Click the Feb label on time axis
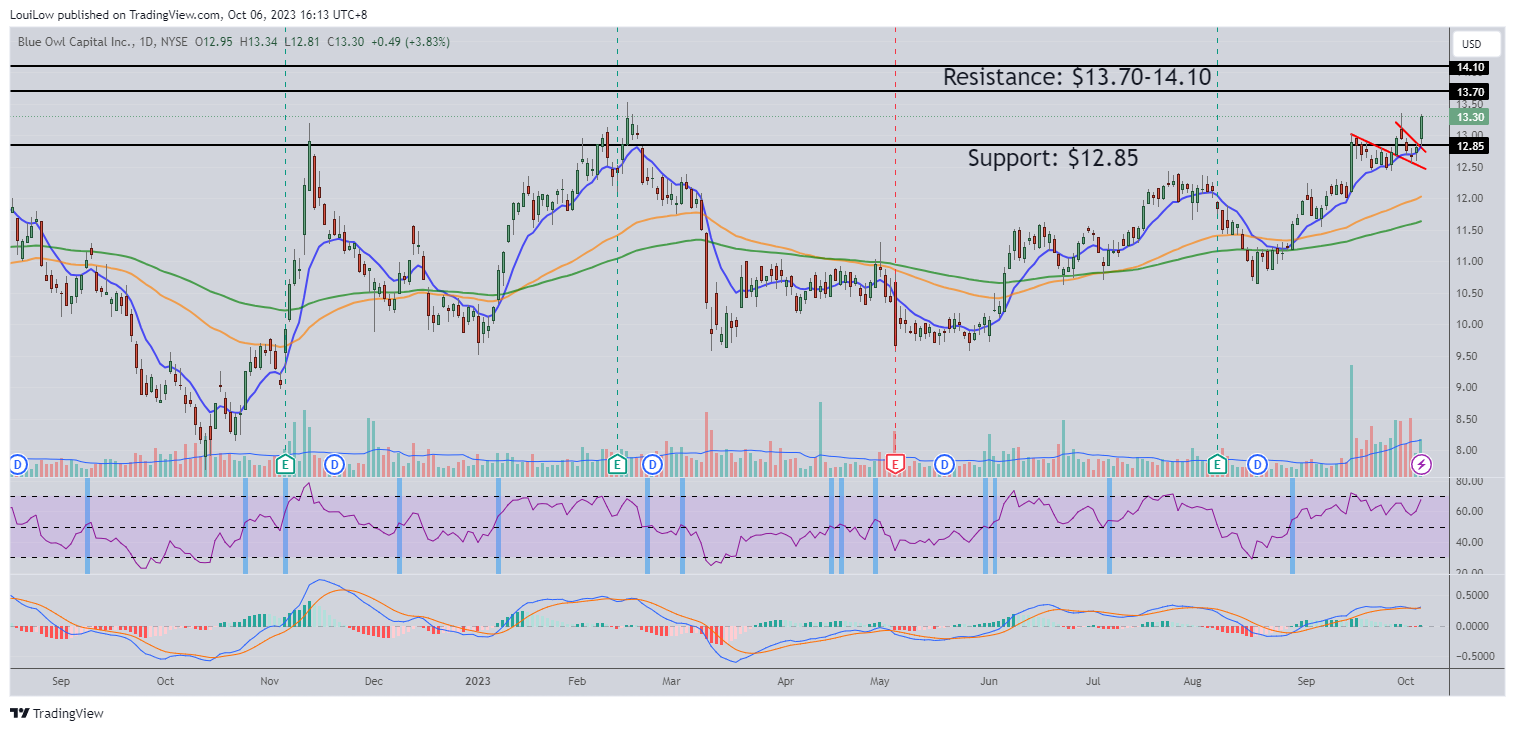Screen dimensions: 1515x731 coord(577,682)
